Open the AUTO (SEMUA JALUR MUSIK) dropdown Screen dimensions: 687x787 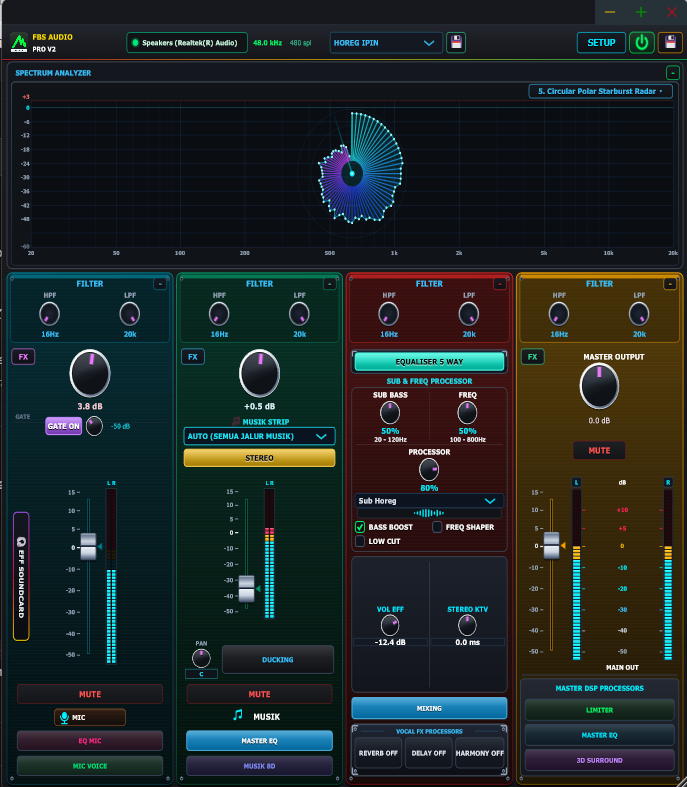(259, 436)
